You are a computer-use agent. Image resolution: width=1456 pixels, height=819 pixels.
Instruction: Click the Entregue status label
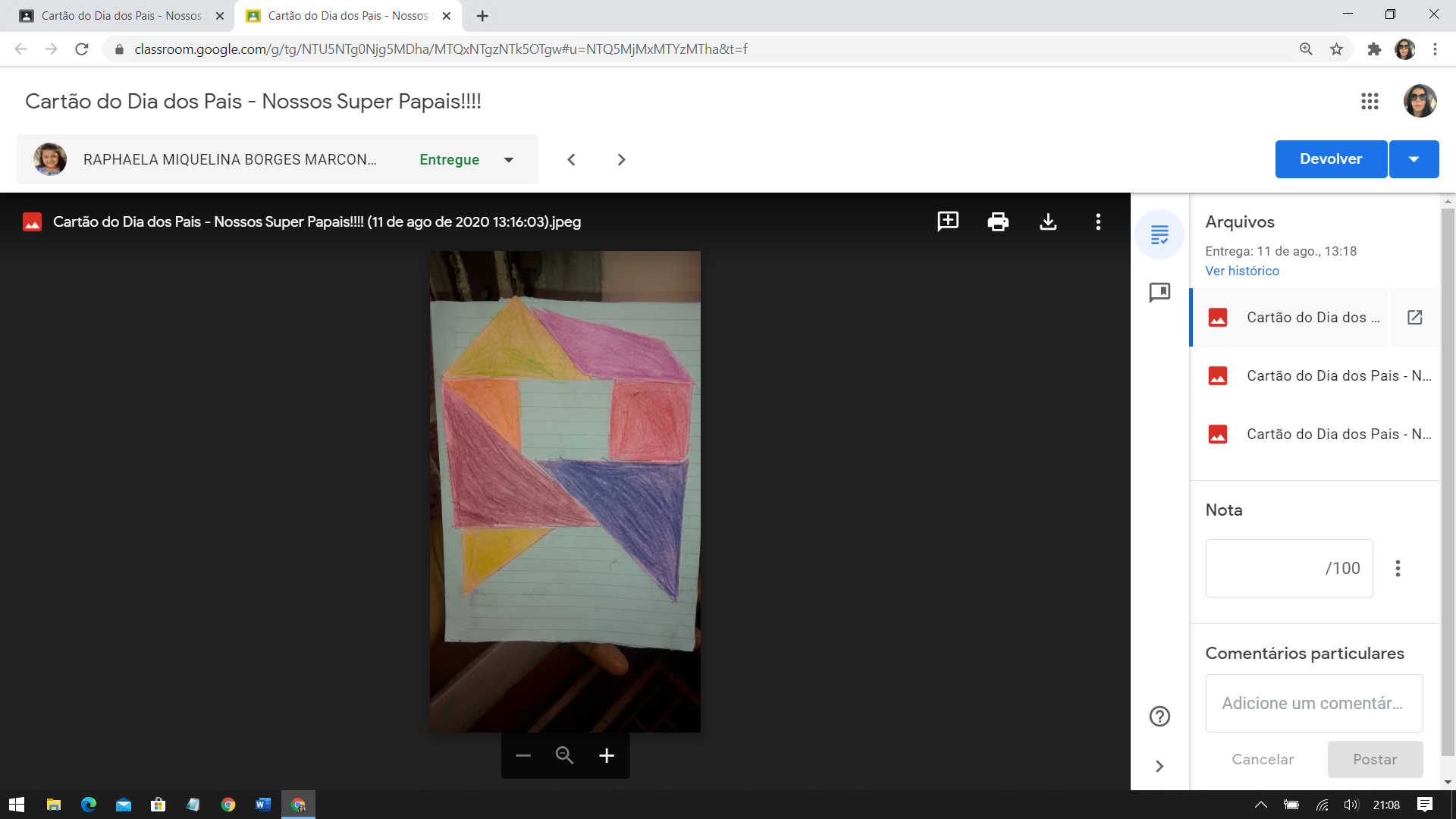(x=449, y=159)
